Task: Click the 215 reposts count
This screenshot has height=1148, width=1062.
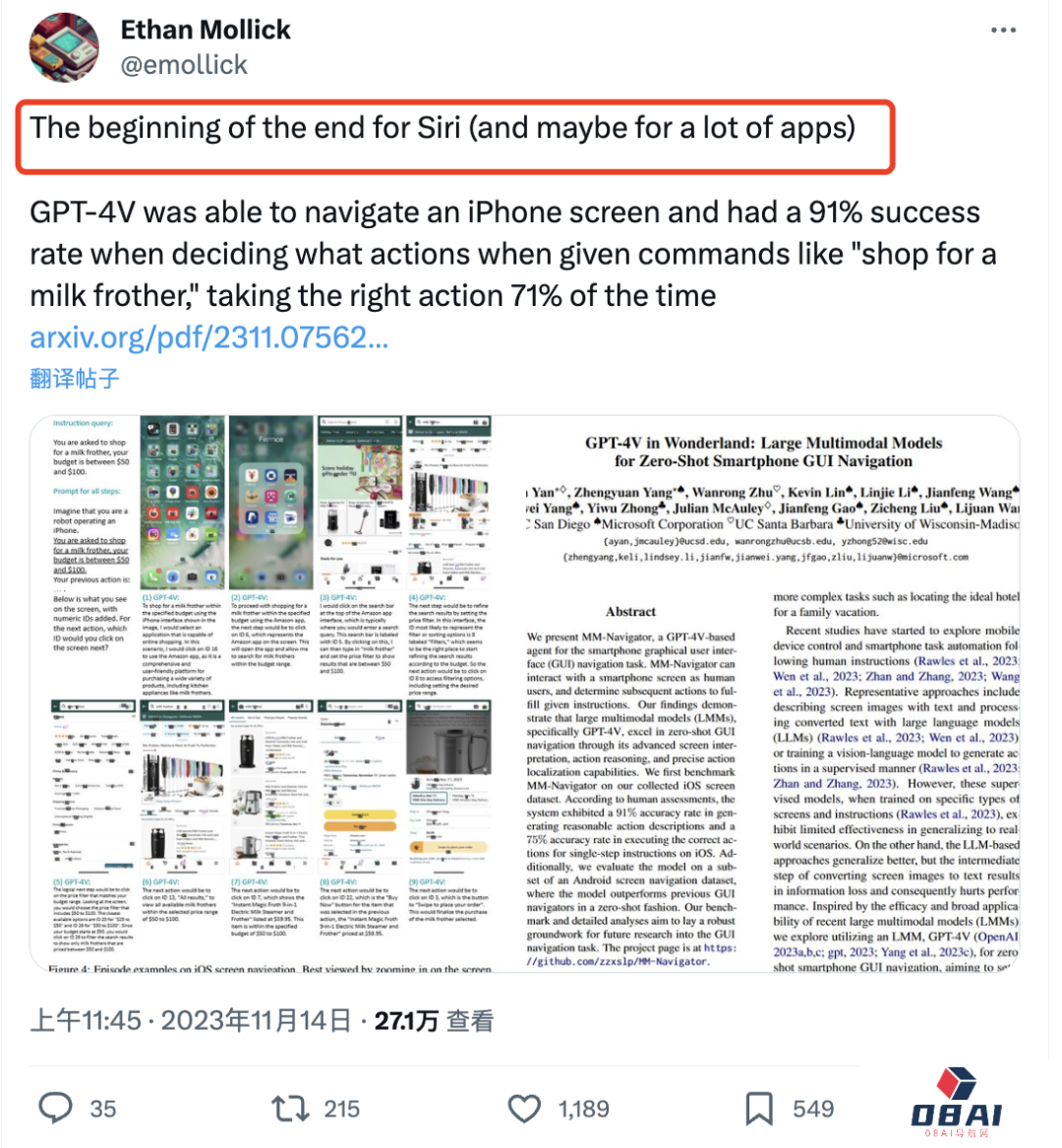Action: (341, 1109)
